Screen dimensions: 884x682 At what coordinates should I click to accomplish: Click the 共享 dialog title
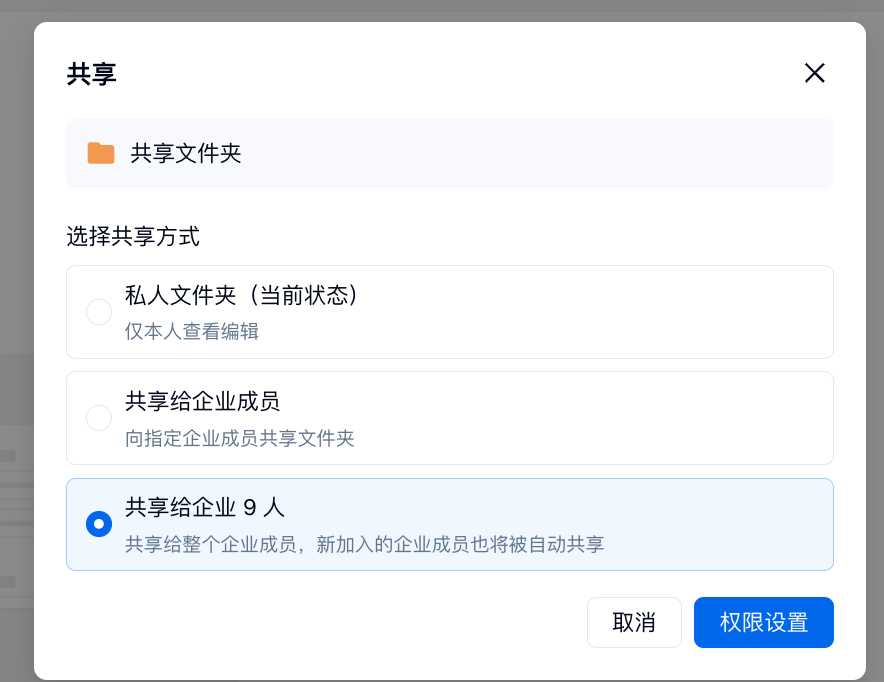point(92,73)
